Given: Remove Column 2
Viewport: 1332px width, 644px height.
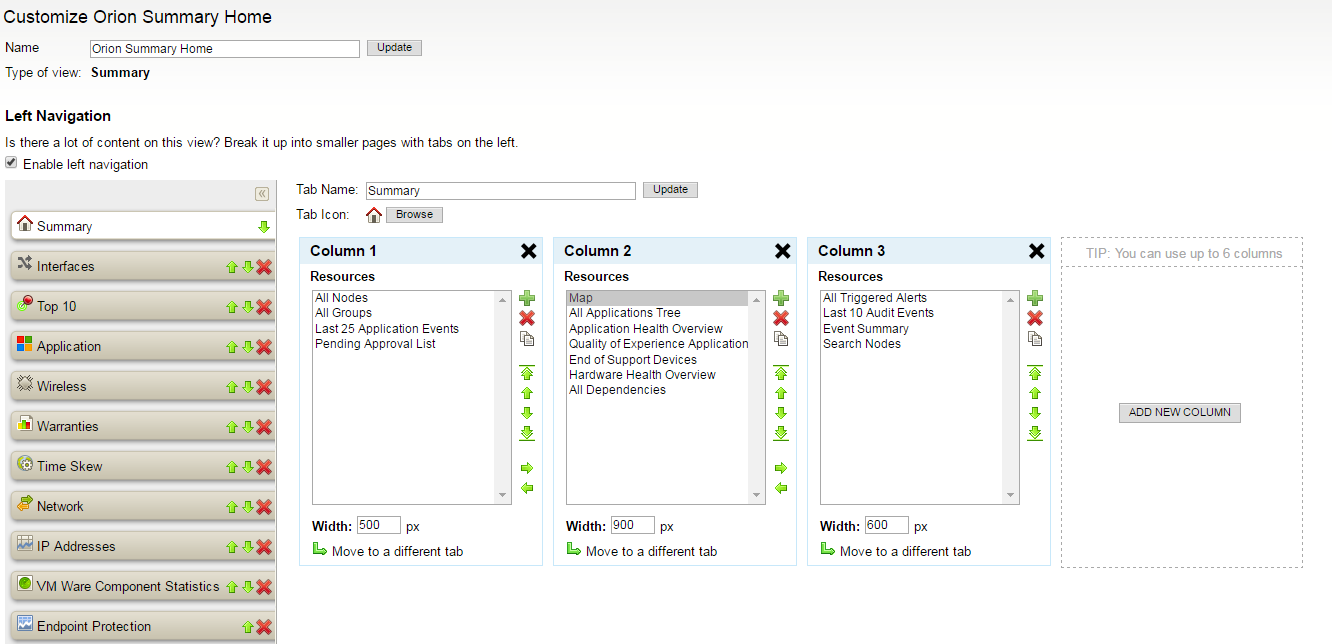Looking at the screenshot, I should point(782,251).
